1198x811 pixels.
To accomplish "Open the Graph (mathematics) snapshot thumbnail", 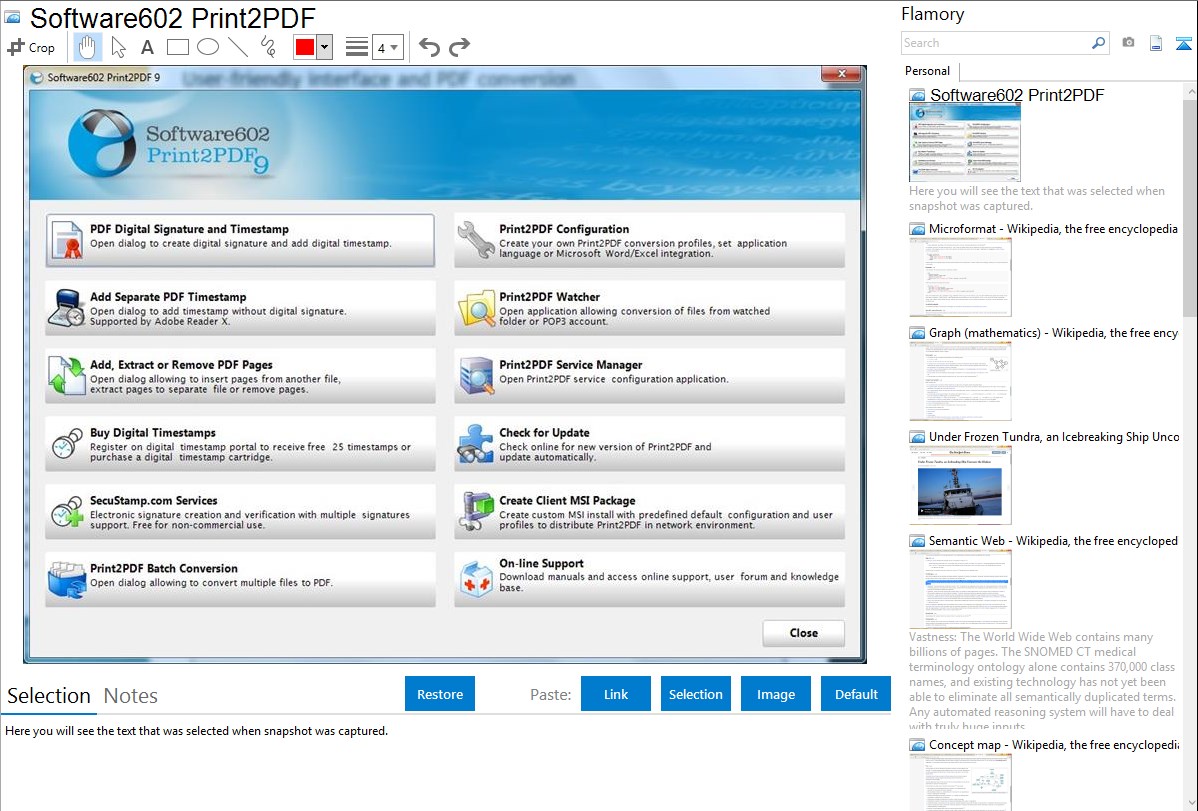I will (x=960, y=381).
